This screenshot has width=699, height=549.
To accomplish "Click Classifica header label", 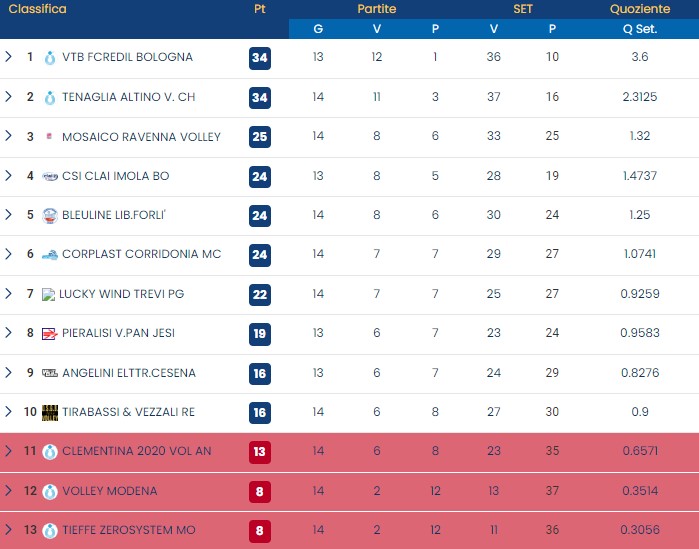I will (38, 9).
